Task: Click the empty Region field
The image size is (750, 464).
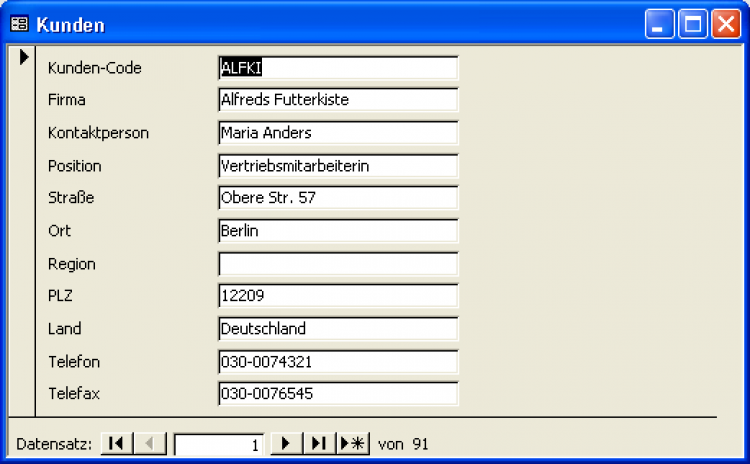Action: [337, 264]
